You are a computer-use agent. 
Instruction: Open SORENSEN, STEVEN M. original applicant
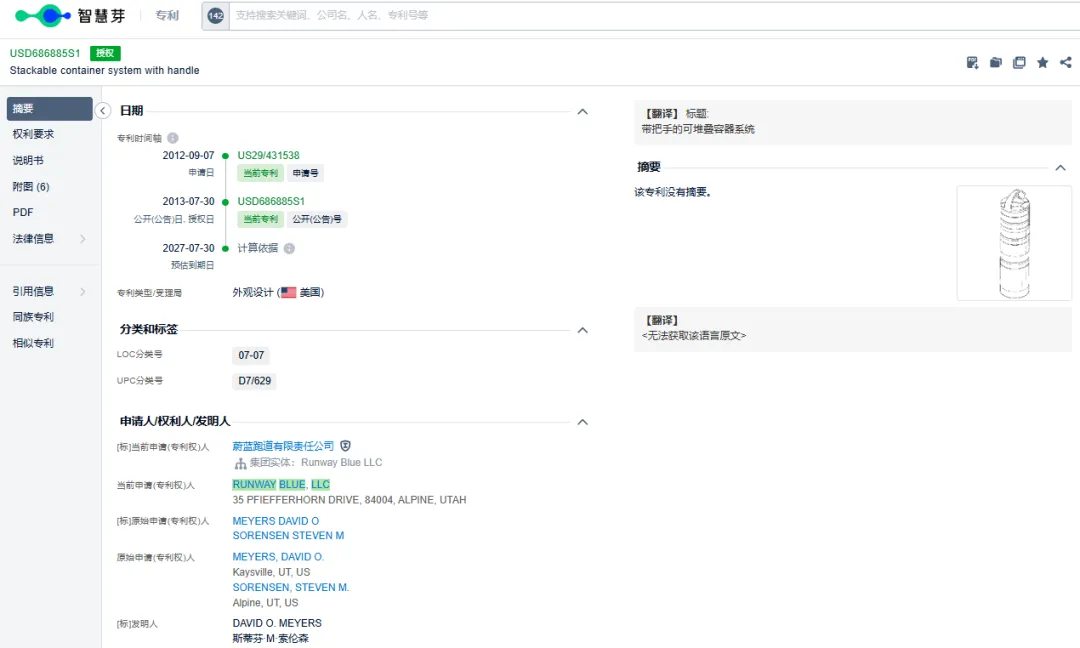[x=291, y=587]
